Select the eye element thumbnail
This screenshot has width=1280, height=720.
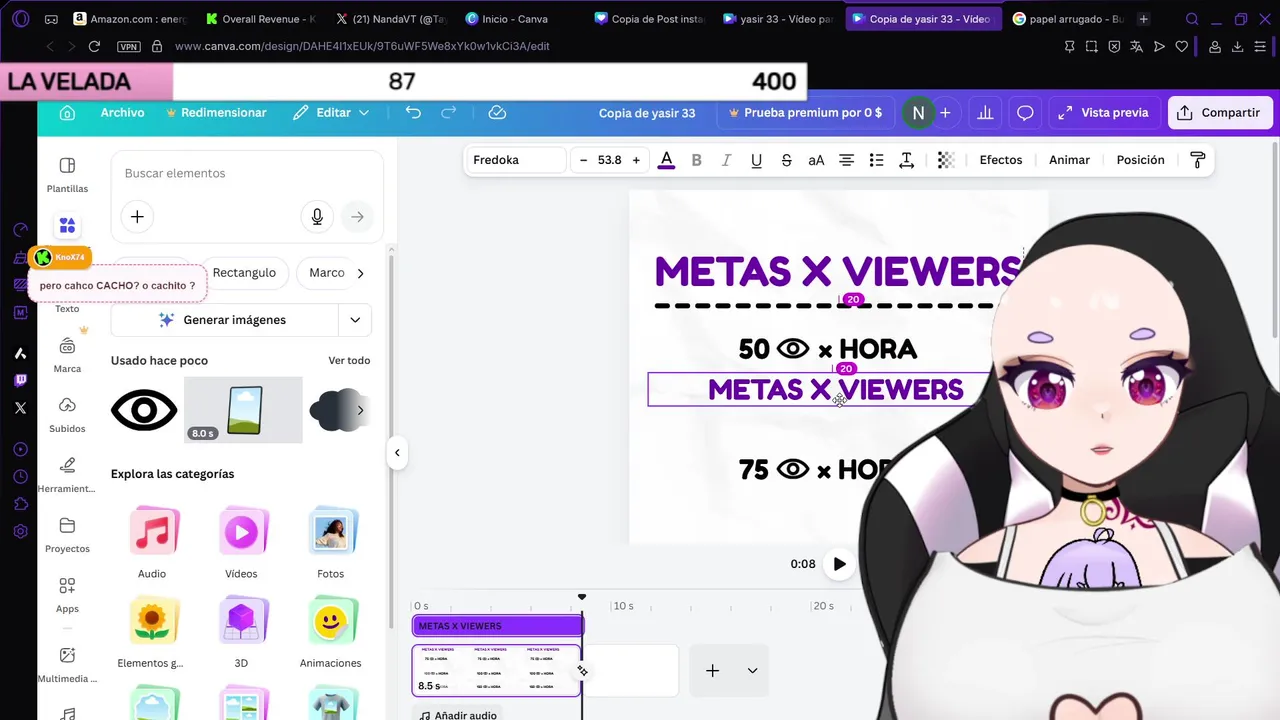pos(144,410)
